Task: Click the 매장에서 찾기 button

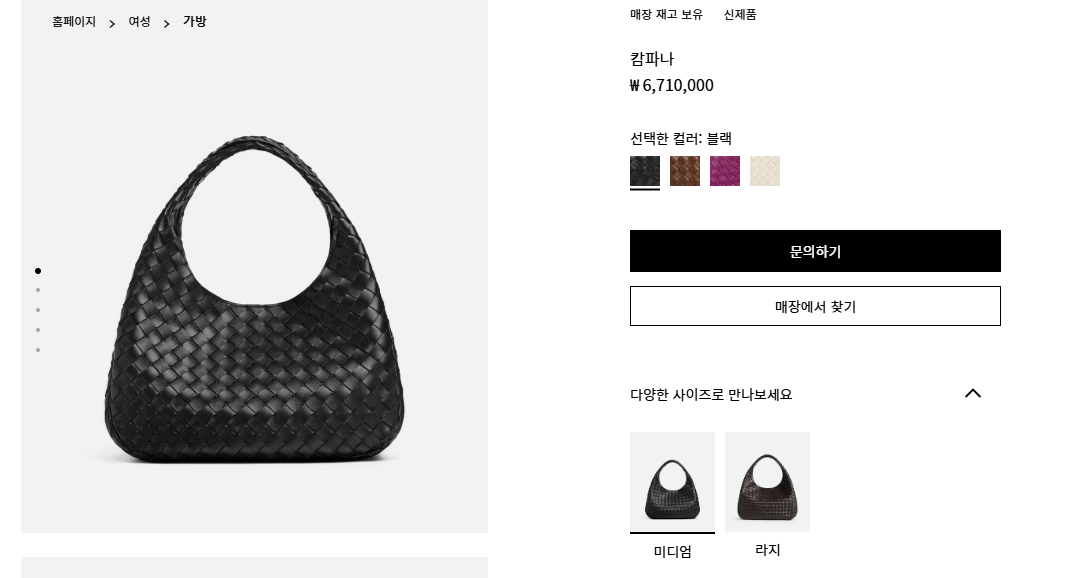Action: point(815,306)
